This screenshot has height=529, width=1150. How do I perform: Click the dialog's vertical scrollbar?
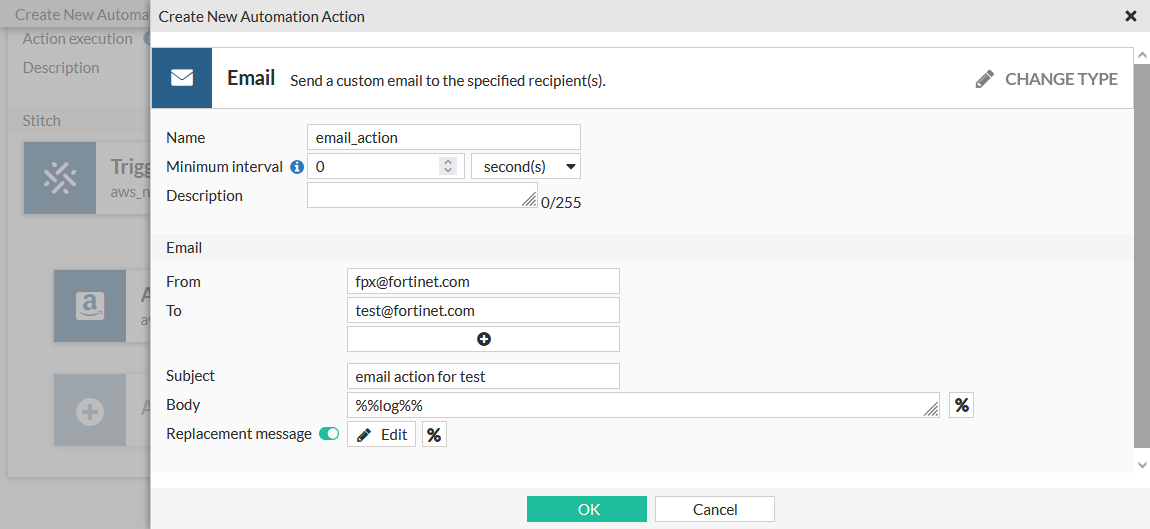point(1142,250)
